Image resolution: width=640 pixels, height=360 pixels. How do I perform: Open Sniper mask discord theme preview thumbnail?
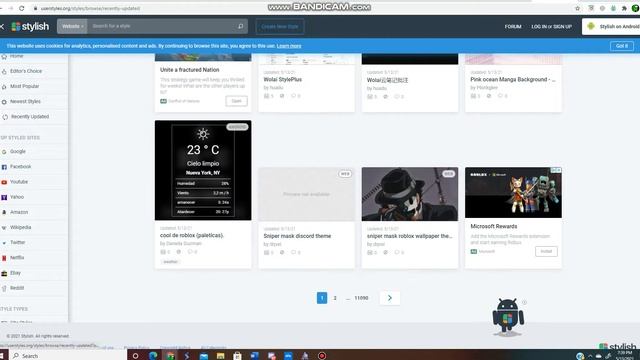(x=306, y=194)
